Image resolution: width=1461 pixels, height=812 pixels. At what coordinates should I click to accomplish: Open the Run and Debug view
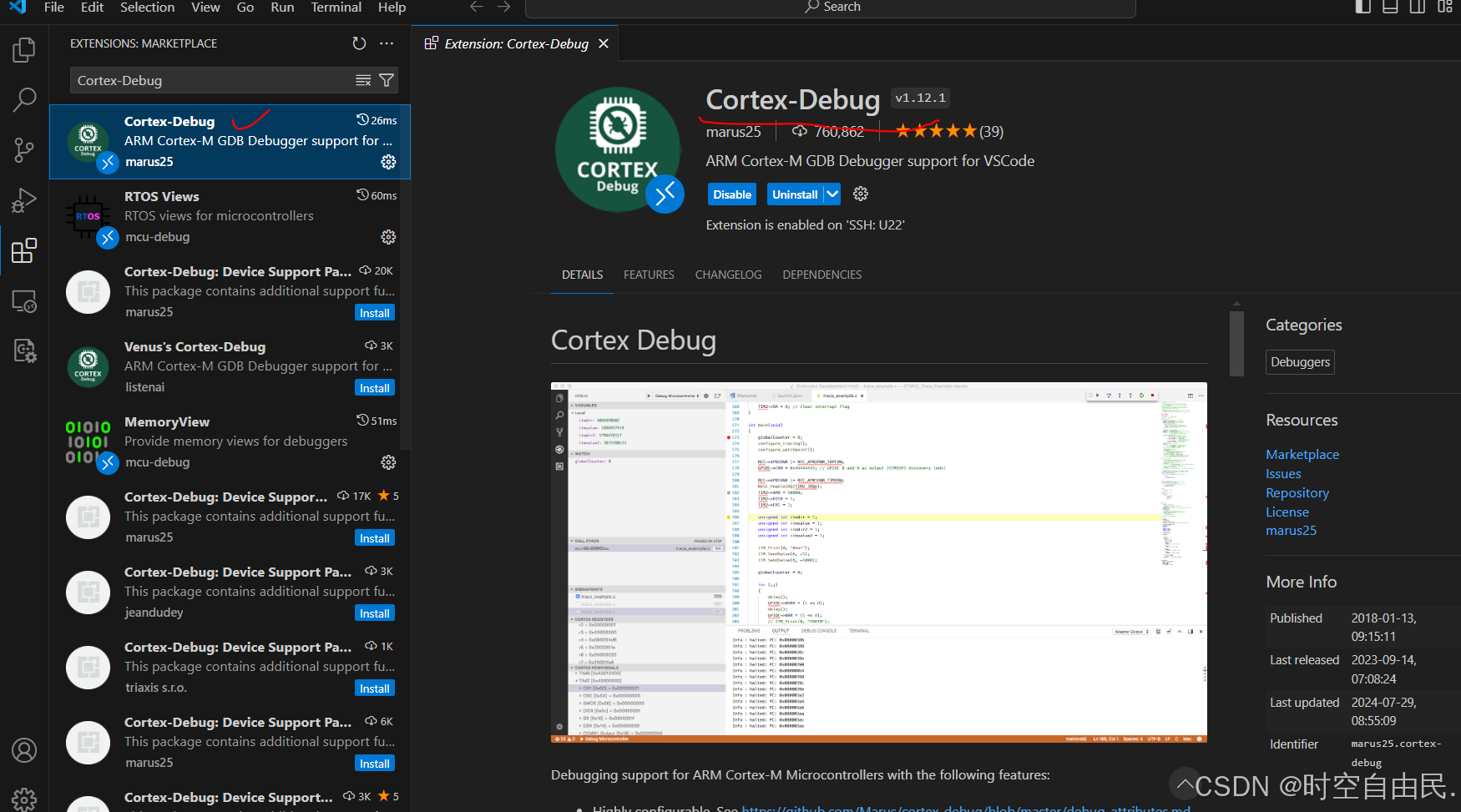24,200
